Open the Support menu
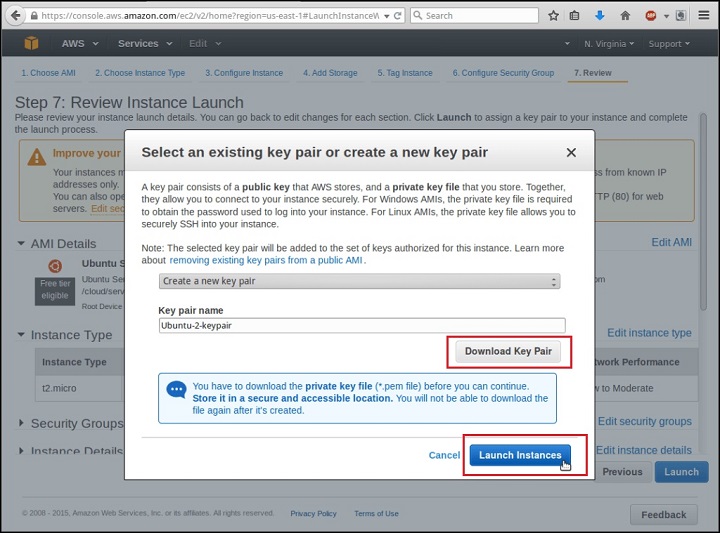Screen dimensions: 720x533 pos(669,44)
